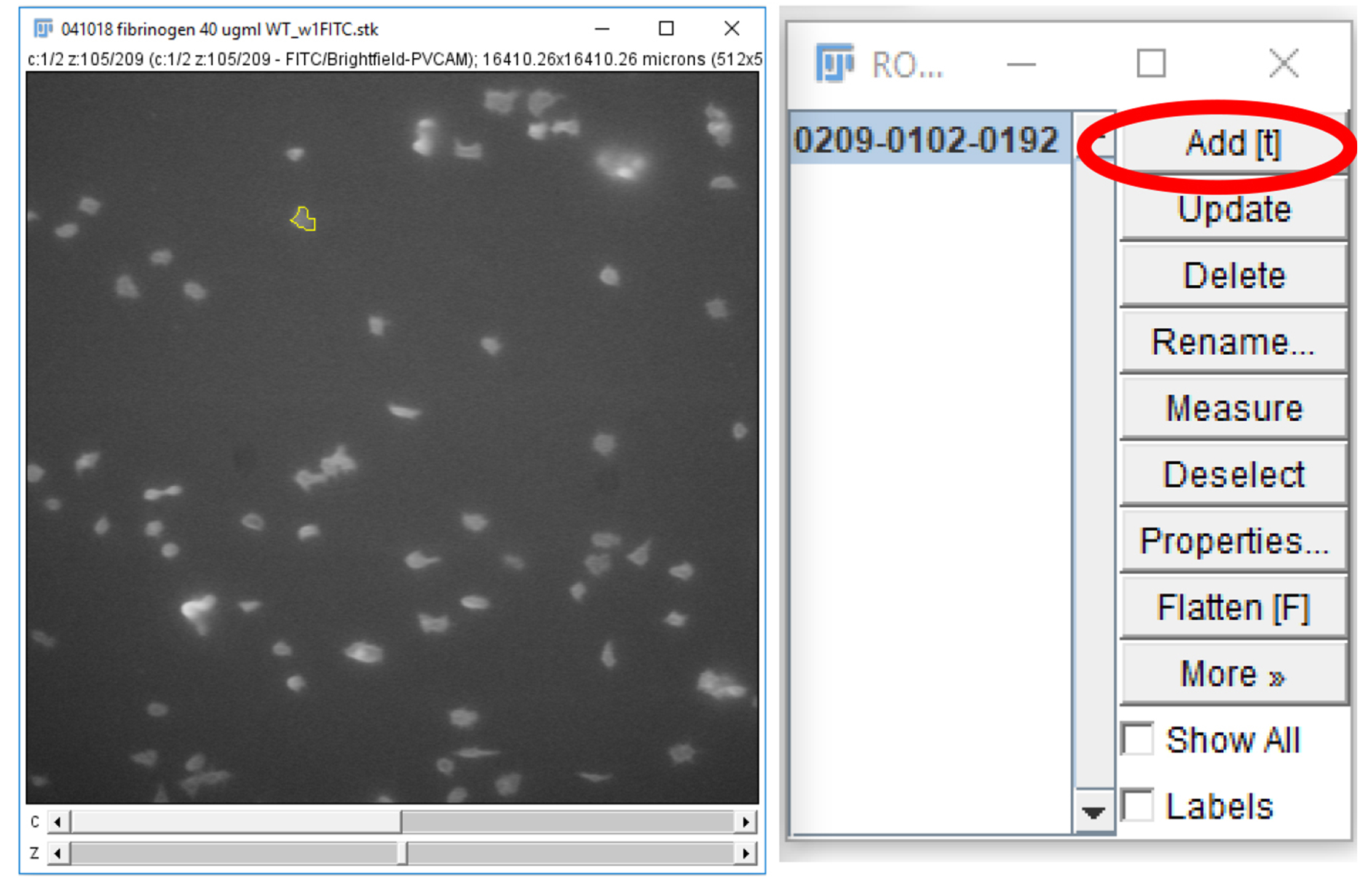The image size is (1372, 883).
Task: Select ROI entry 0209-0102-0192
Action: pyautogui.click(x=929, y=139)
